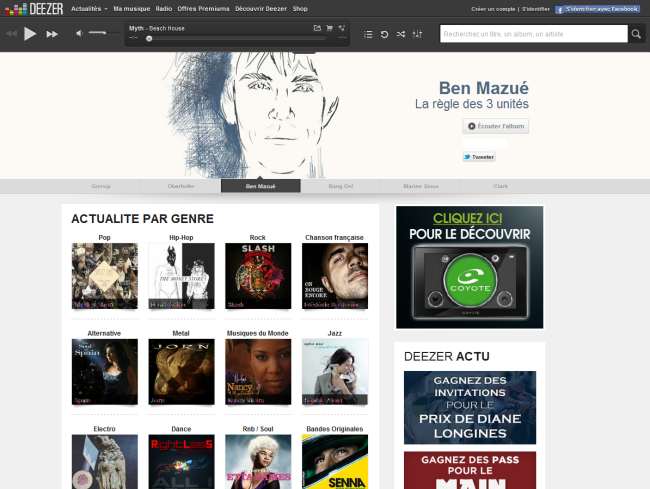Mute the volume speaker icon
The width and height of the screenshot is (650, 489).
pos(79,33)
